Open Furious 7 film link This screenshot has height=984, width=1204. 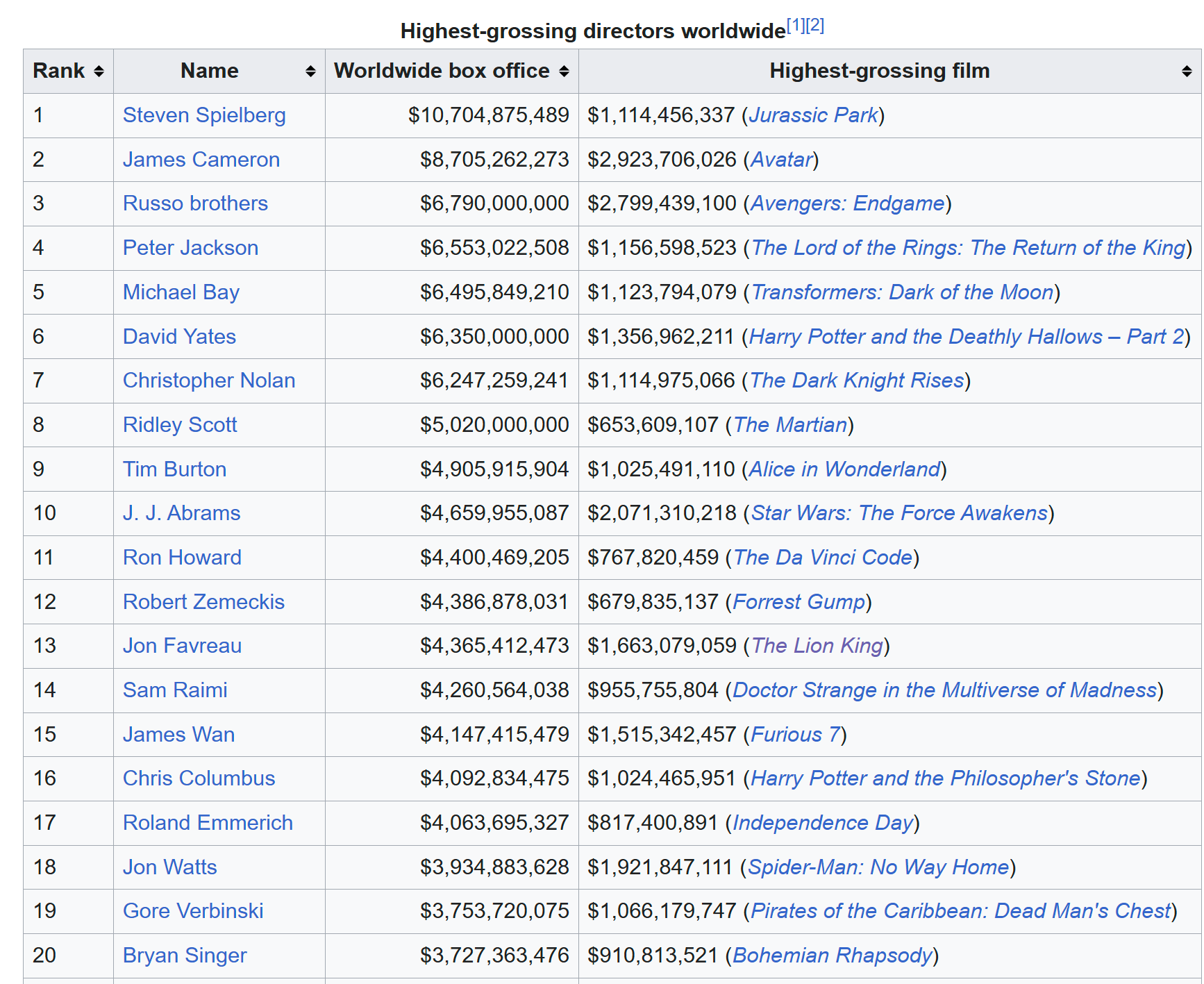[x=796, y=735]
